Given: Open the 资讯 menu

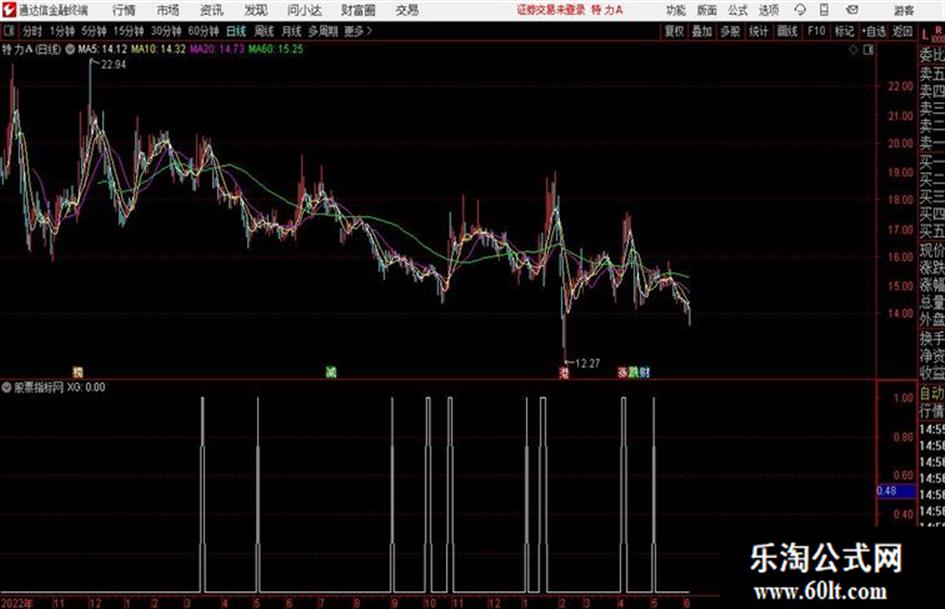Looking at the screenshot, I should [x=212, y=10].
